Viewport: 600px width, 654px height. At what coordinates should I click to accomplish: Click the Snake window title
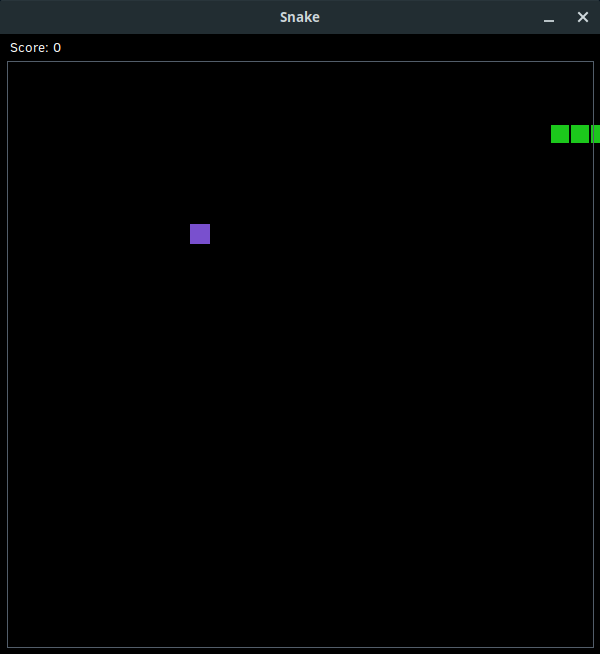tap(300, 17)
